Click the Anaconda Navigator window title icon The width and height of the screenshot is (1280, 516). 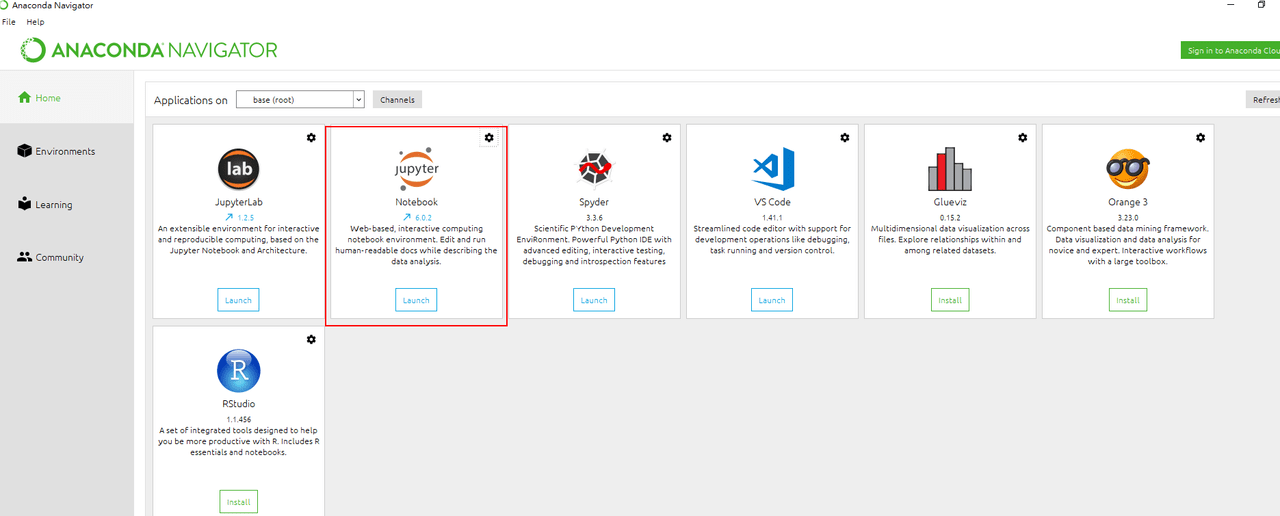(5, 5)
